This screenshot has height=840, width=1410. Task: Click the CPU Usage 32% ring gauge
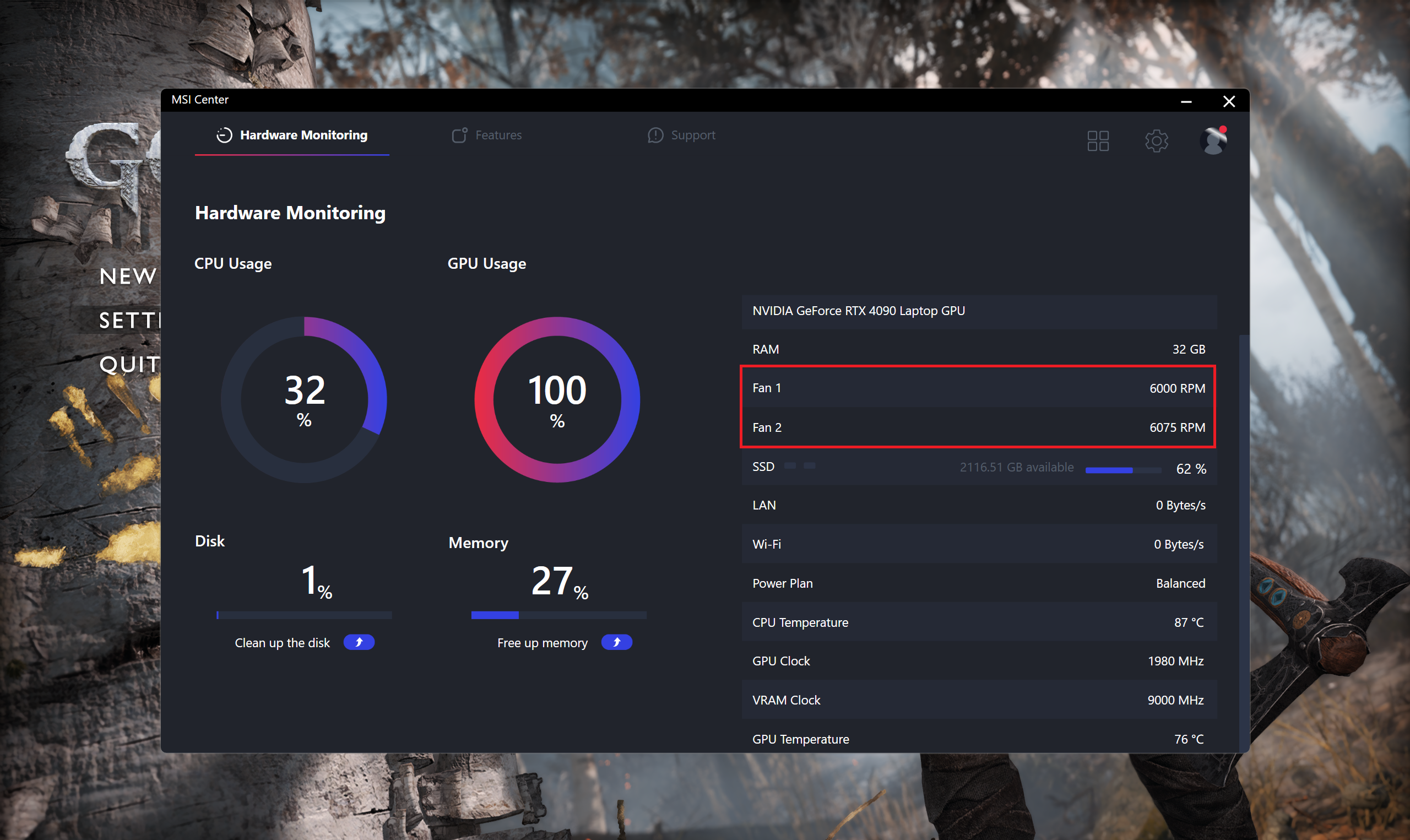point(304,400)
